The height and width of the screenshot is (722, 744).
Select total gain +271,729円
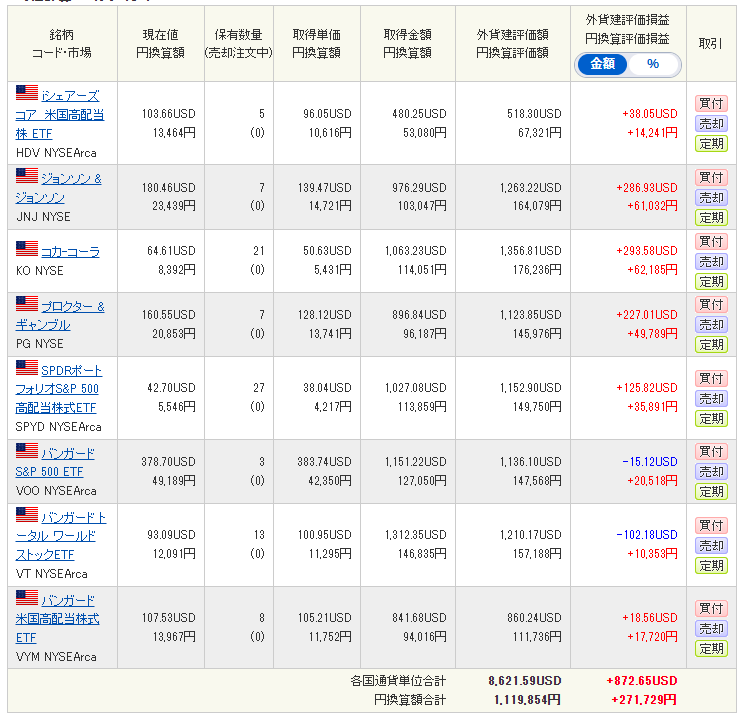point(644,700)
